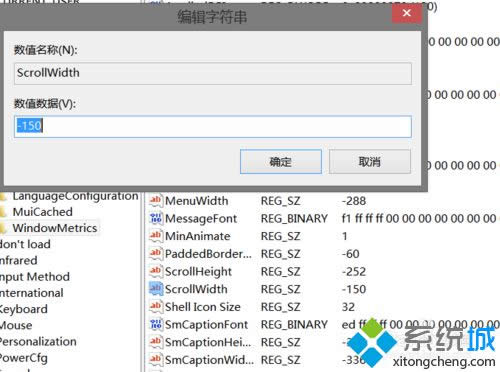The width and height of the screenshot is (500, 372).
Task: Select the ScrollWidth entry name
Action: click(196, 289)
